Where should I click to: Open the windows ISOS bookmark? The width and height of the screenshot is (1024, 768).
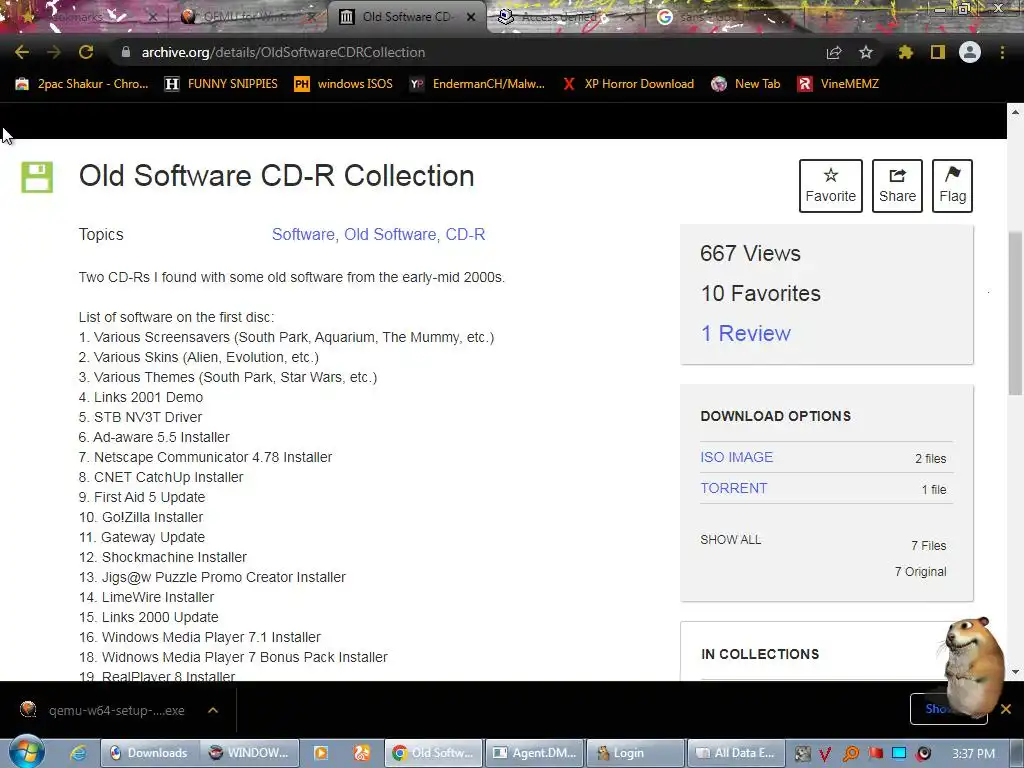(344, 84)
